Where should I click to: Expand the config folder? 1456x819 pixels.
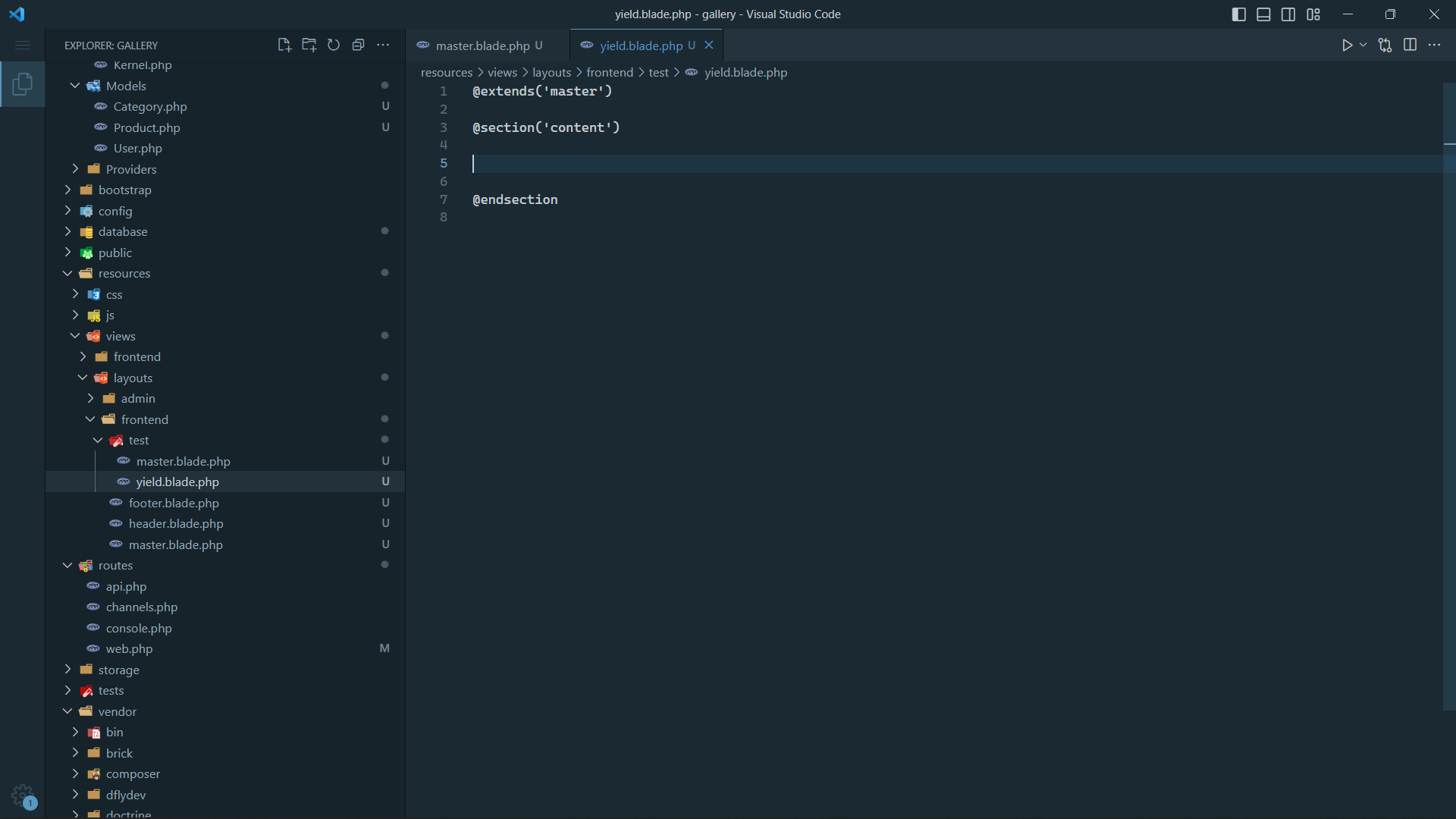(225, 211)
